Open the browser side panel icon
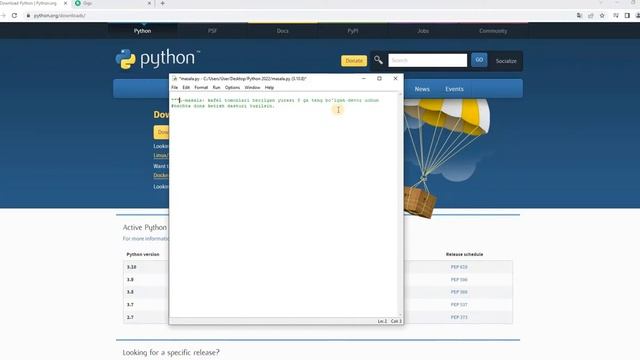This screenshot has width=640, height=360. point(627,16)
